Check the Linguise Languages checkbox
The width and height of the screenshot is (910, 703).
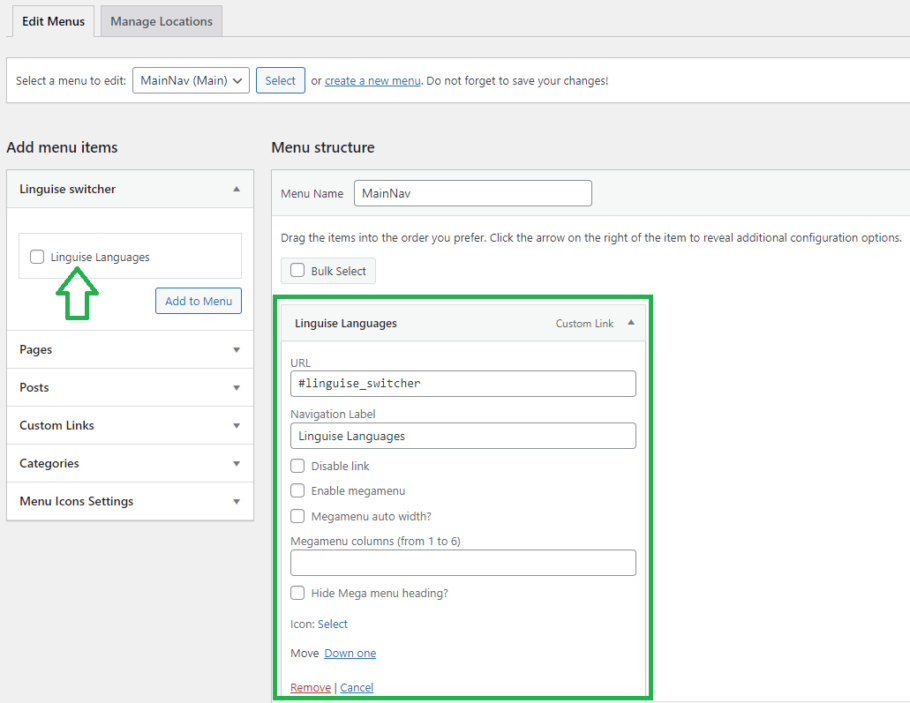[37, 257]
